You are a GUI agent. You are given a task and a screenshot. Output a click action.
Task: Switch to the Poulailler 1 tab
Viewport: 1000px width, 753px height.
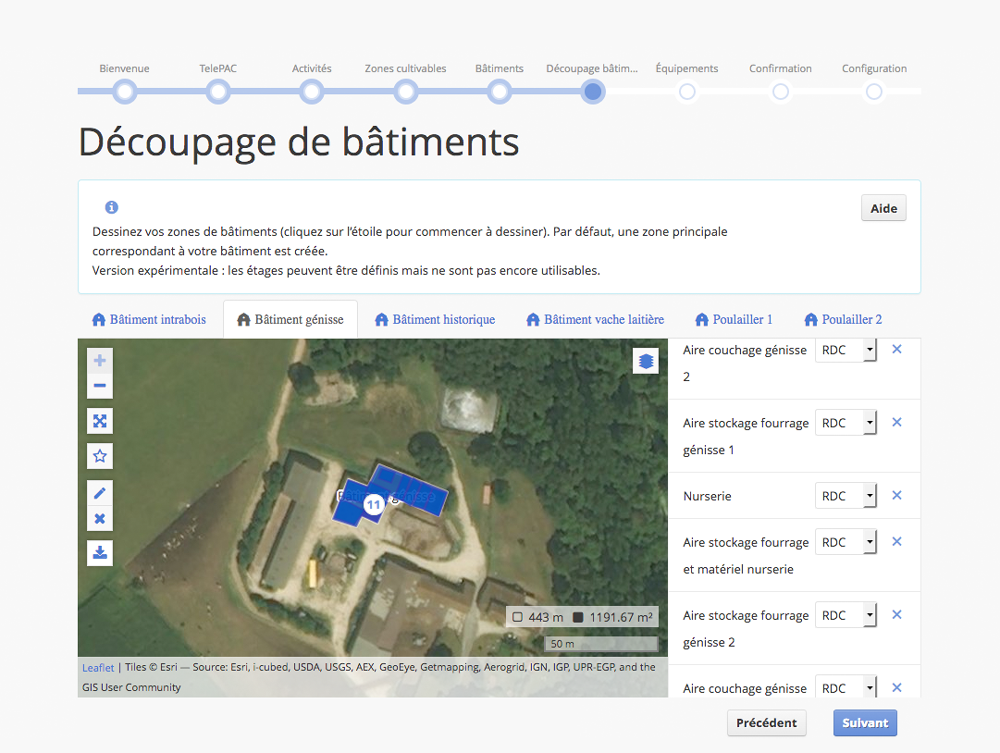pyautogui.click(x=733, y=319)
